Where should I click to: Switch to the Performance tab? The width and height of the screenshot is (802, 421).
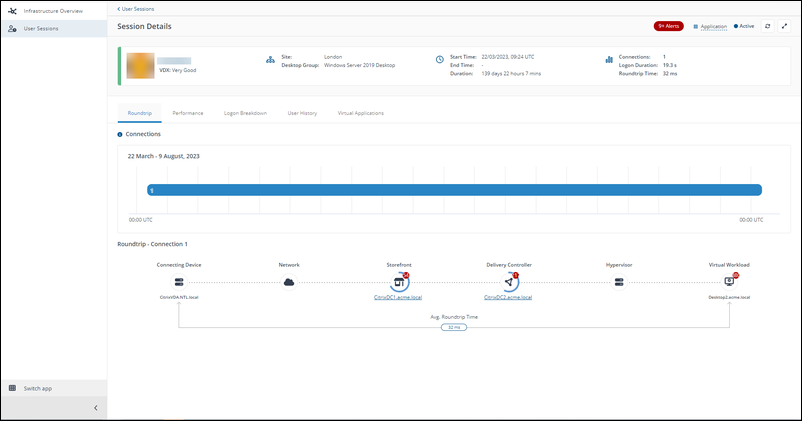click(187, 113)
